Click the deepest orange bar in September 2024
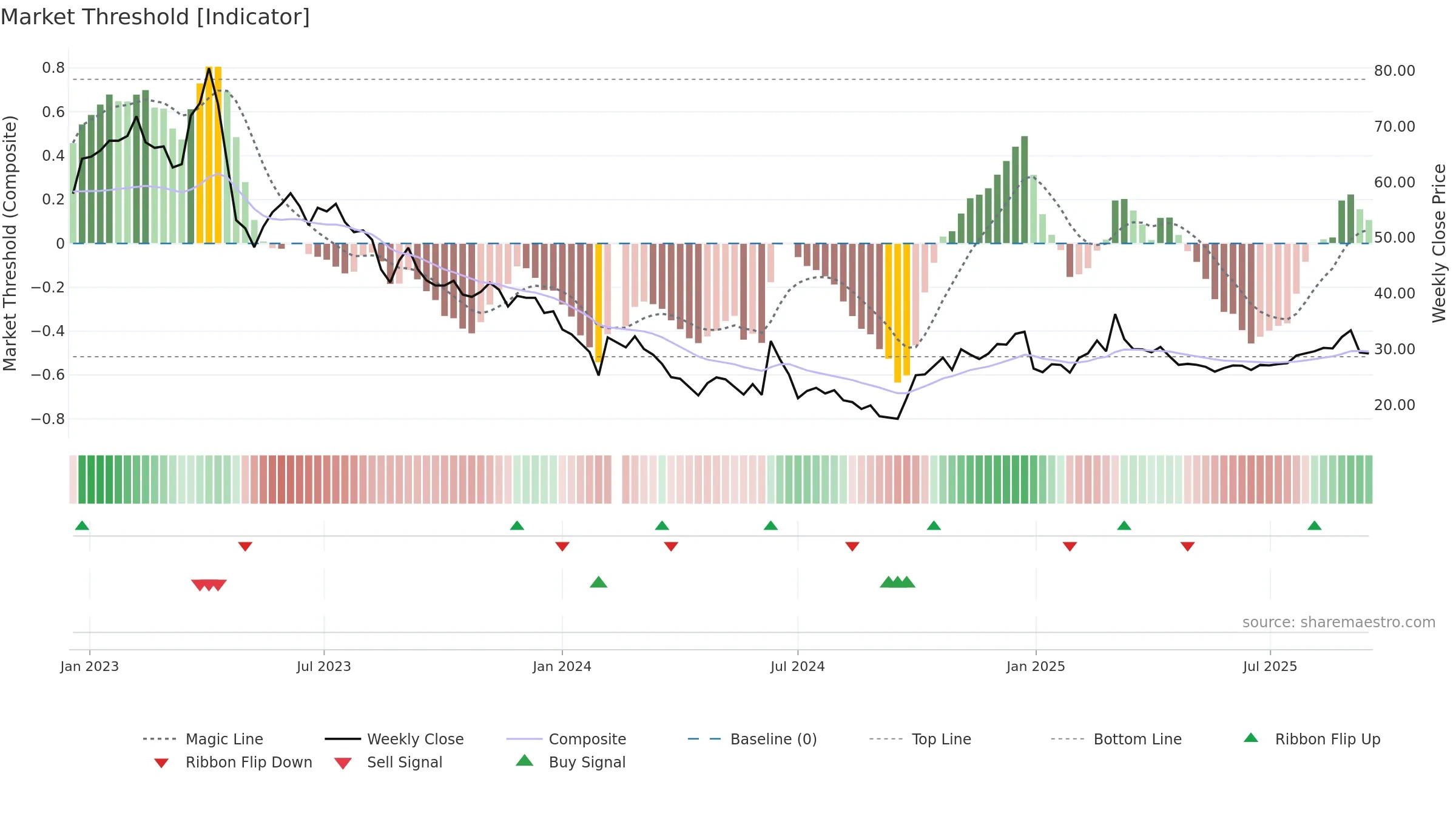 (x=897, y=312)
